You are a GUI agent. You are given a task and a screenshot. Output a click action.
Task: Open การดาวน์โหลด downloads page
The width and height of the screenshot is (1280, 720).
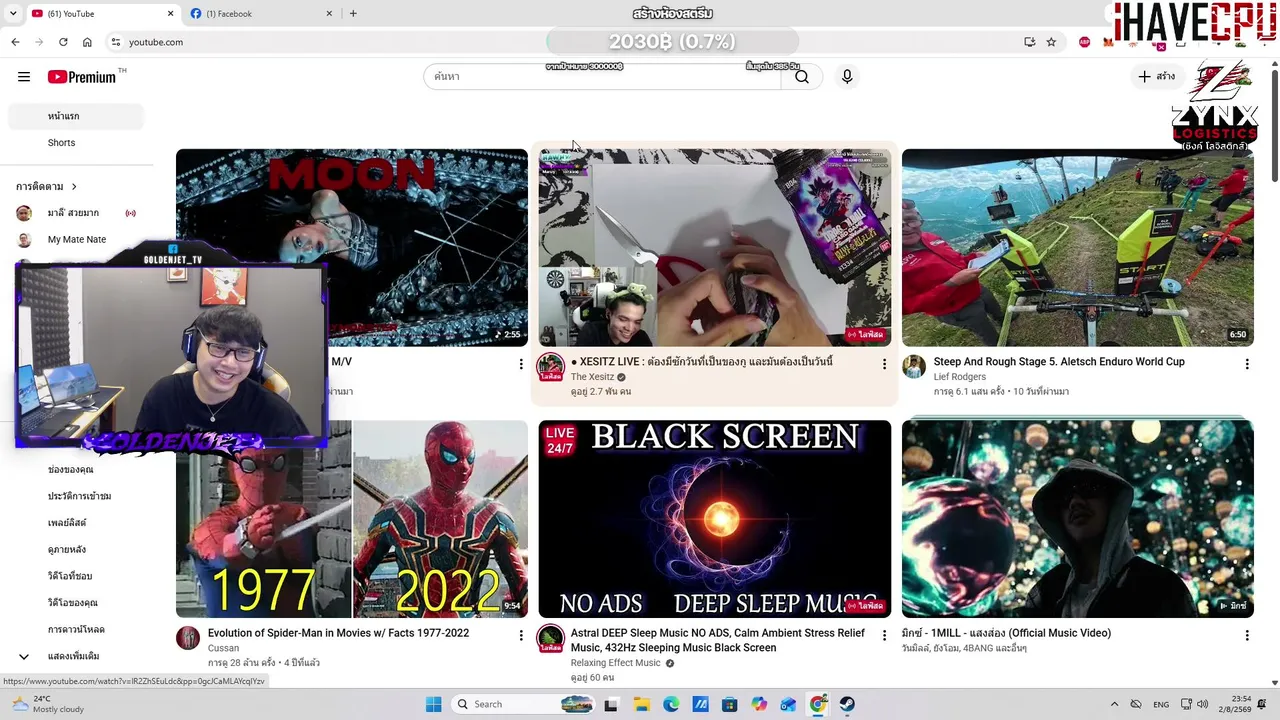point(76,630)
